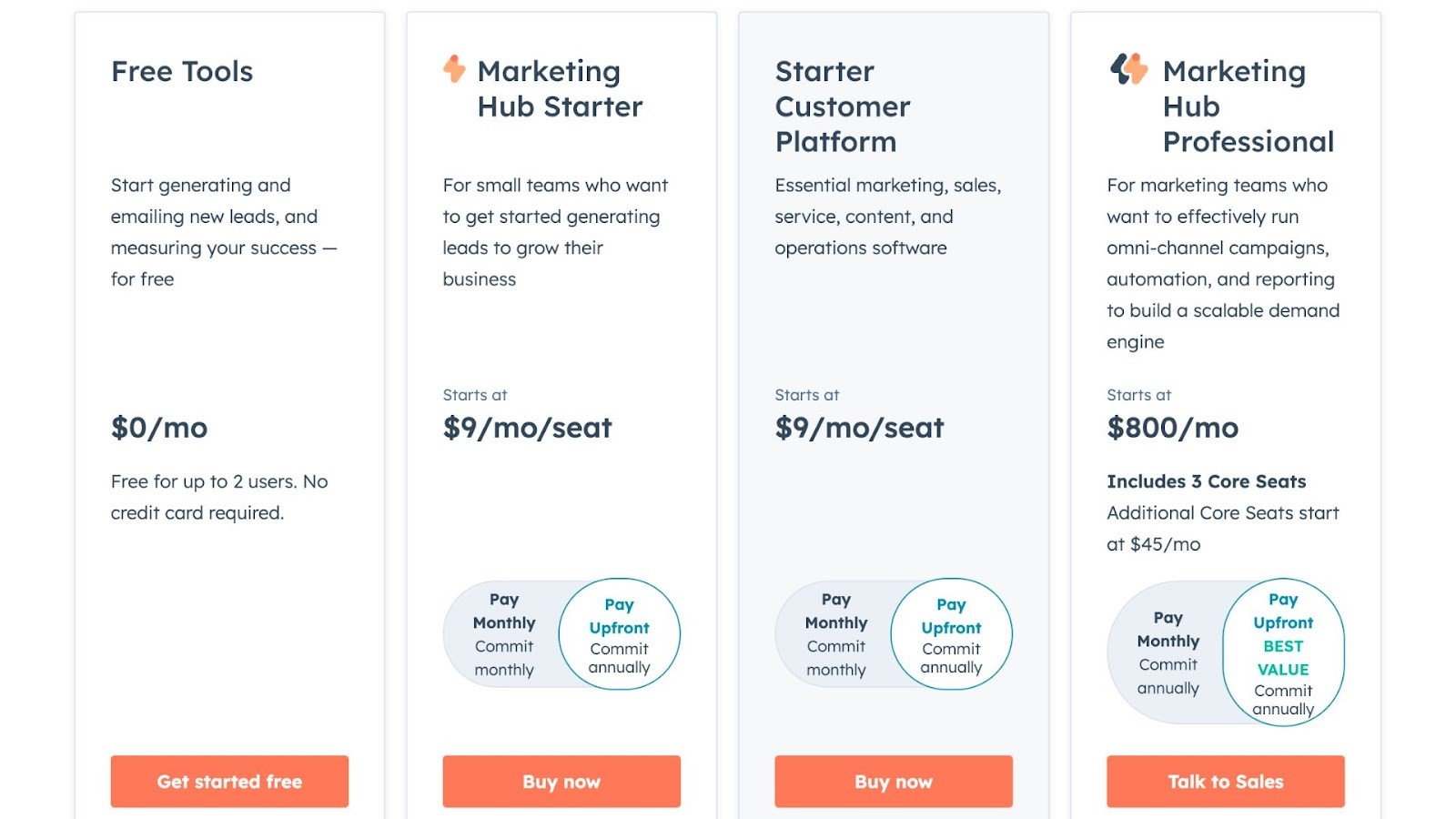Select Pay Monthly for Starter Customer Platform
The image size is (1456, 819).
coord(834,634)
